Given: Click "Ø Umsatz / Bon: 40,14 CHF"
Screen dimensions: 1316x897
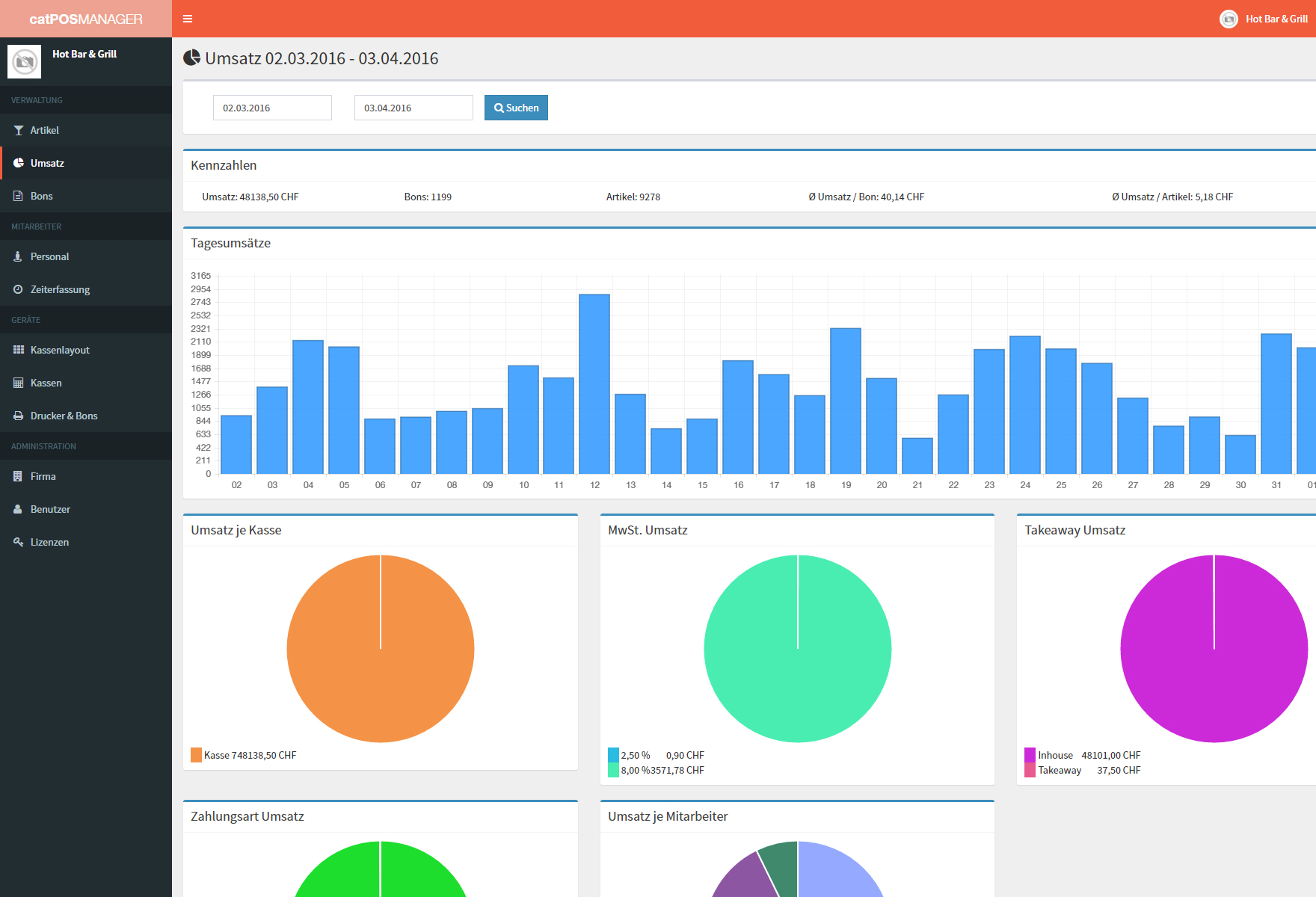Looking at the screenshot, I should pos(867,197).
